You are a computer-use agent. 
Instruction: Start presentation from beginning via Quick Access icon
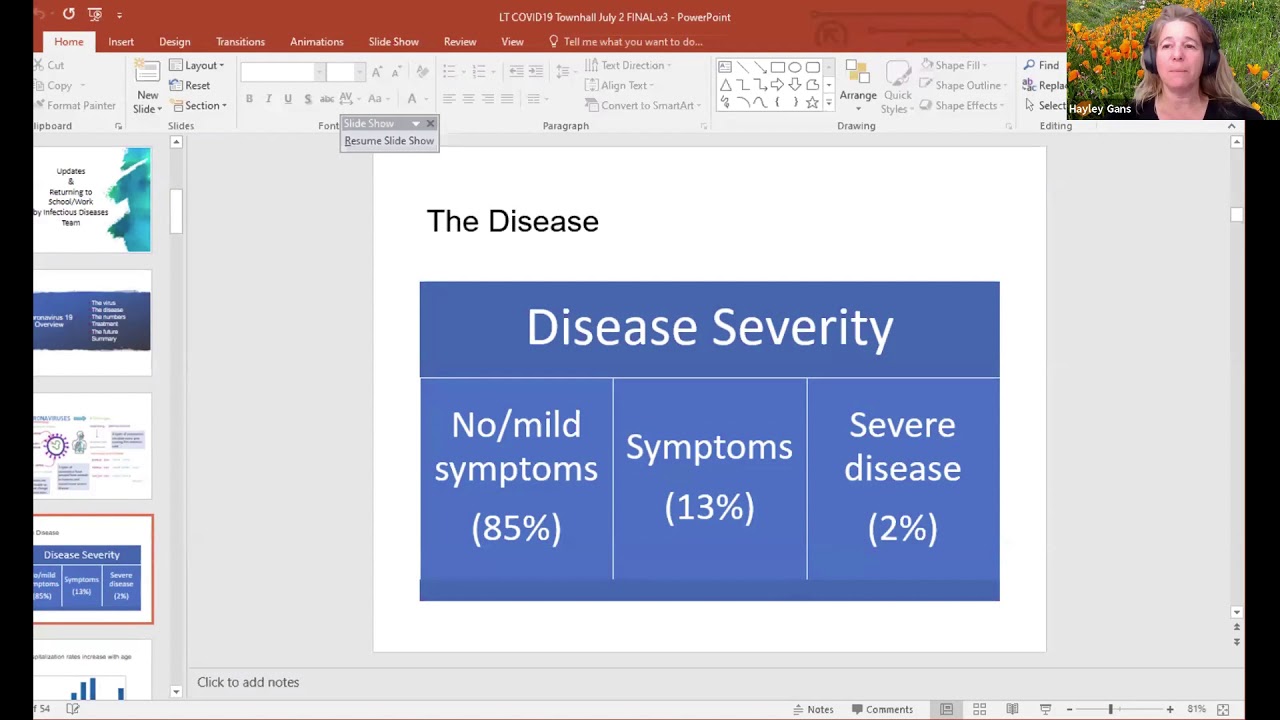click(x=95, y=14)
